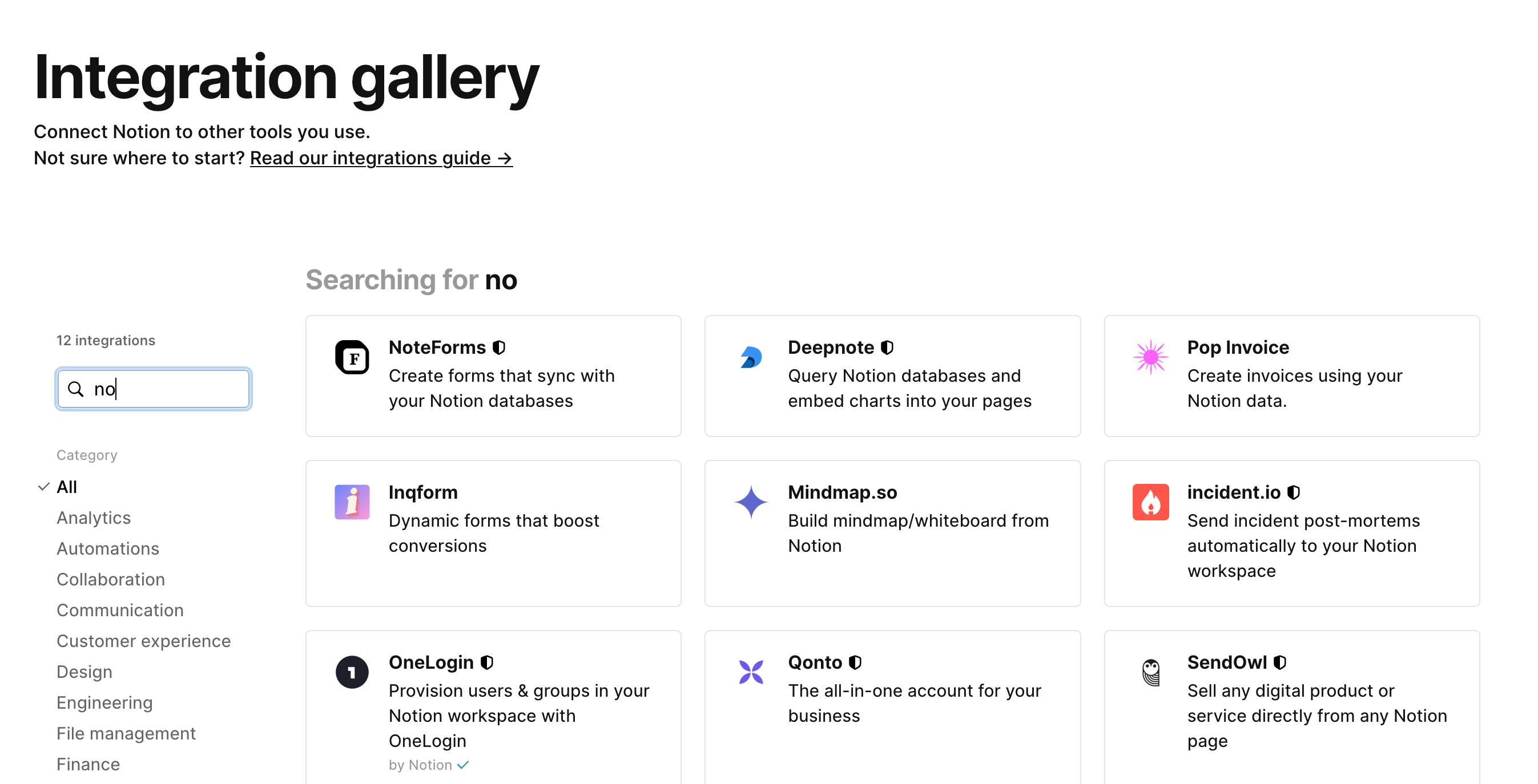This screenshot has width=1538, height=784.
Task: Click the Pop Invoice sunburst icon
Action: pos(1150,357)
